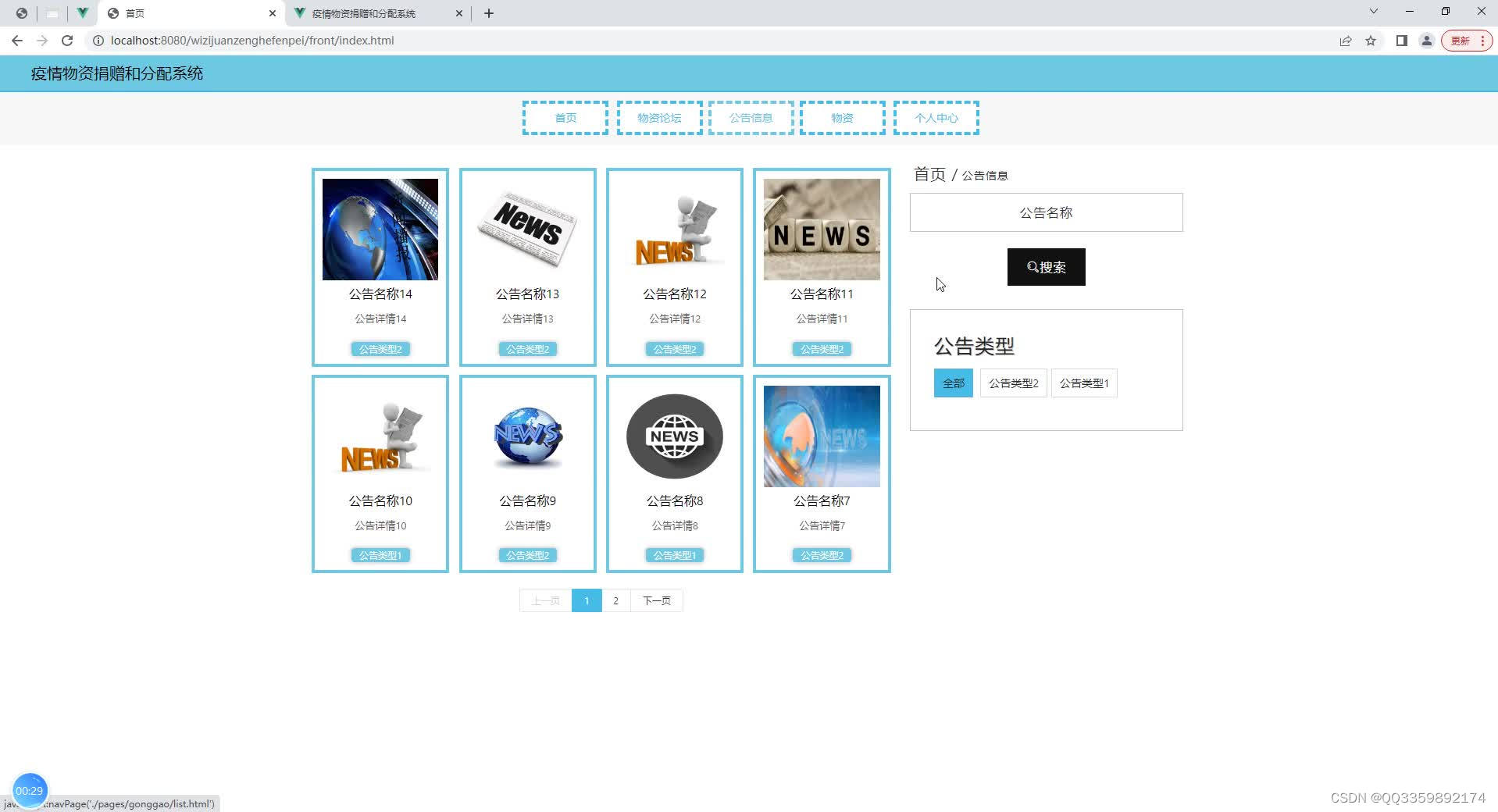Open round NEWS icon of 公告名称8
Viewport: 1498px width, 812px height.
[675, 436]
